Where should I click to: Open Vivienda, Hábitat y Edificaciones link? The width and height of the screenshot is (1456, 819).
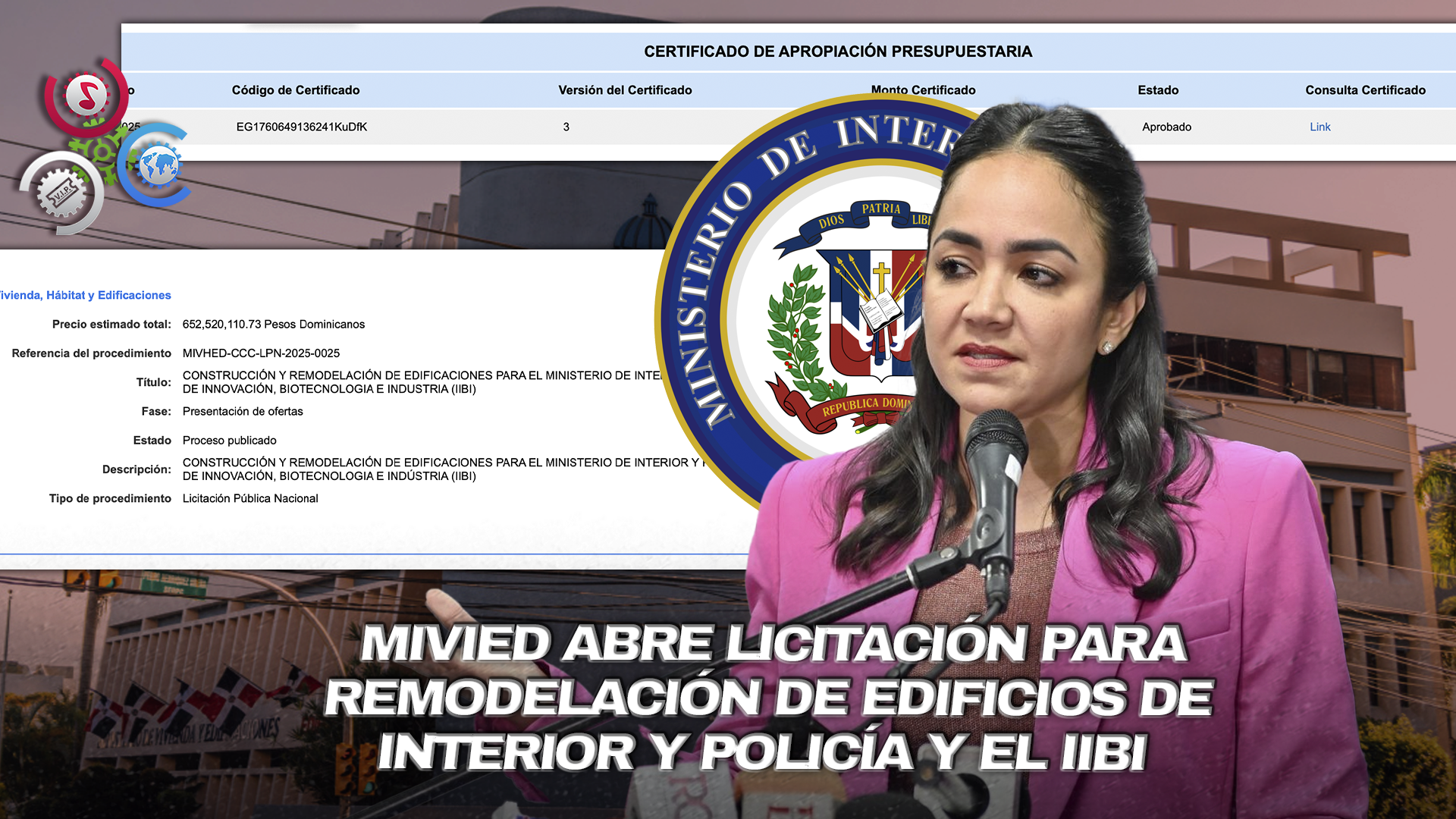86,295
